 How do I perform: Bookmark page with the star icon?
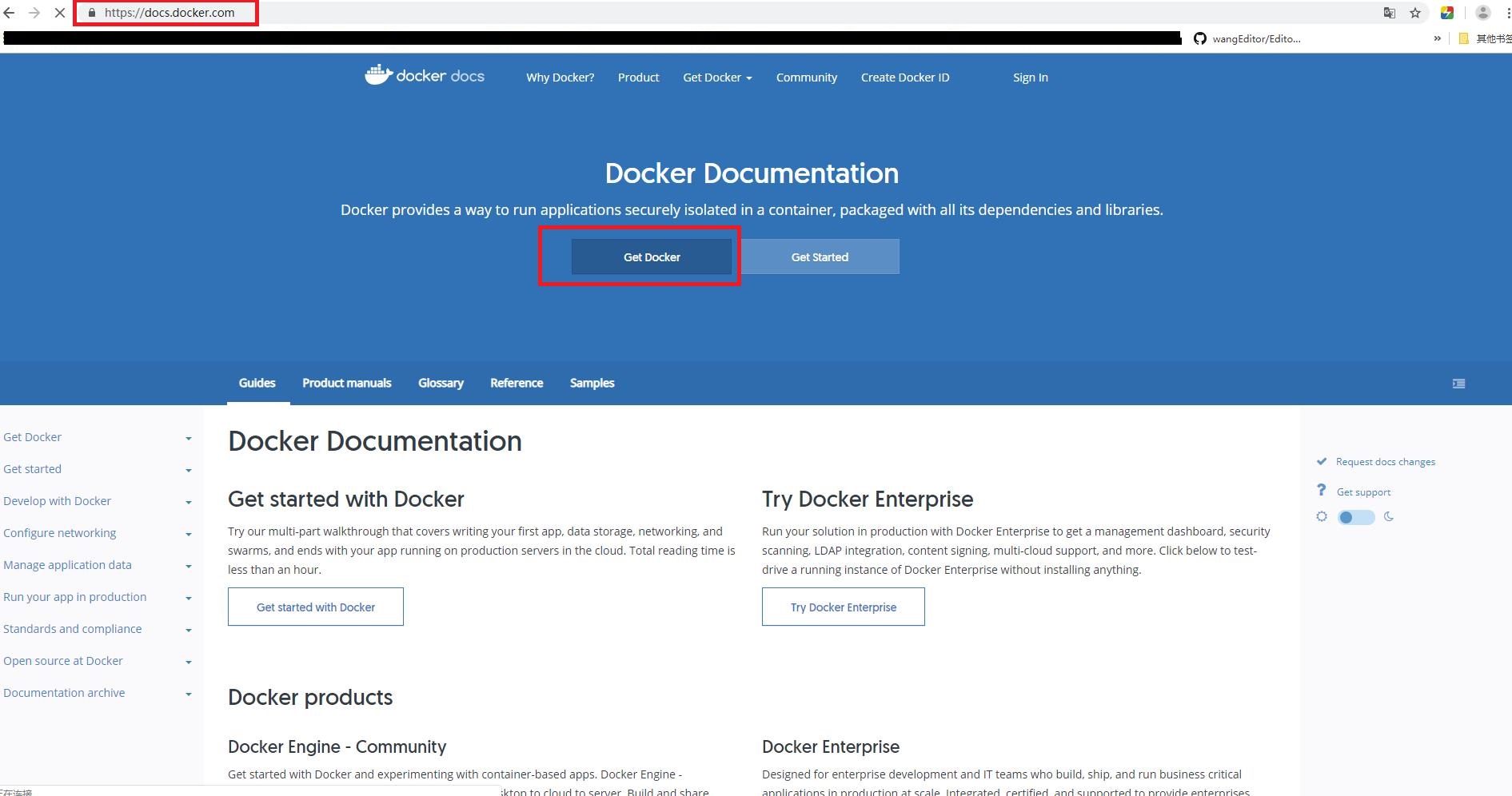pos(1415,13)
